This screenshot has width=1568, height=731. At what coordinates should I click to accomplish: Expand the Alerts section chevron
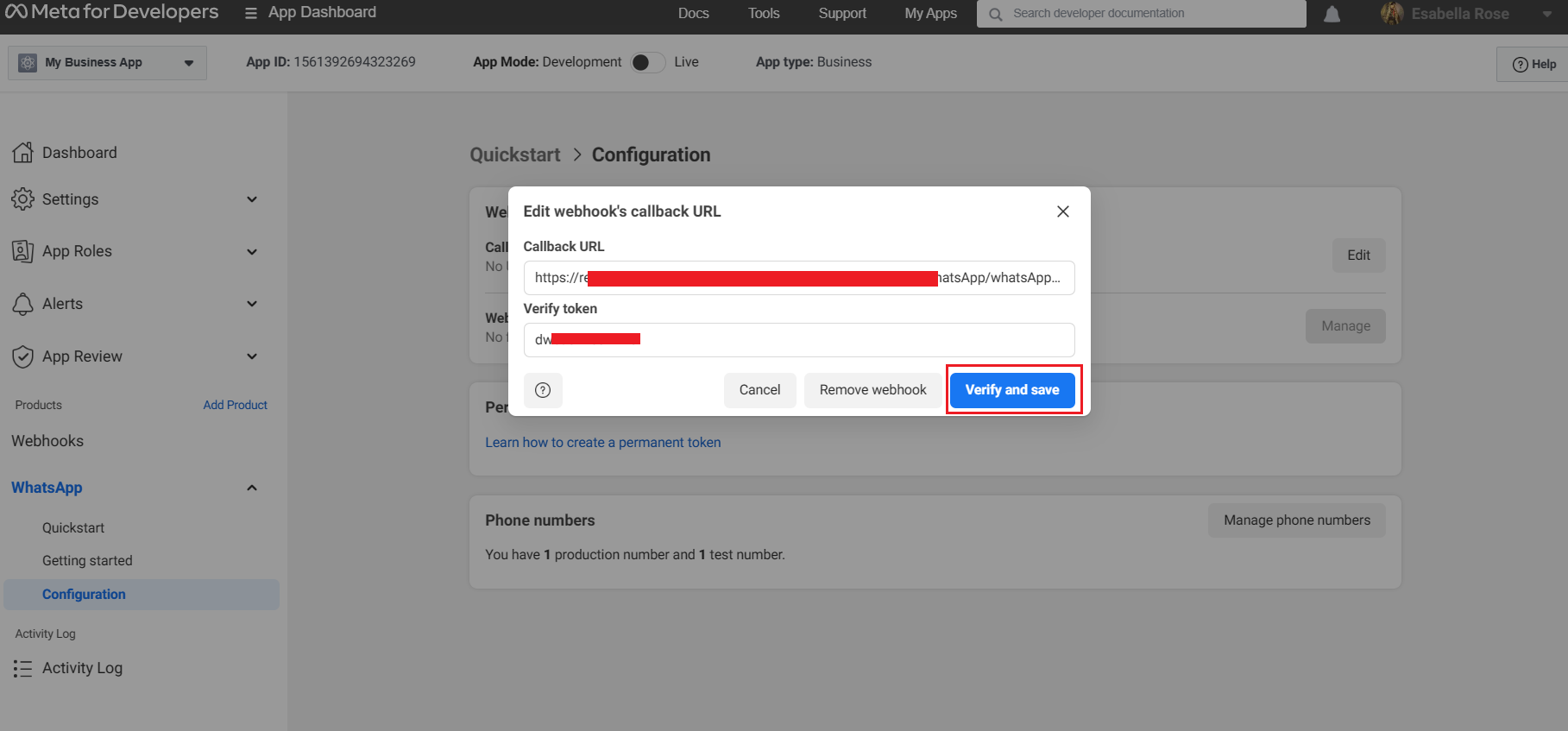click(x=252, y=304)
